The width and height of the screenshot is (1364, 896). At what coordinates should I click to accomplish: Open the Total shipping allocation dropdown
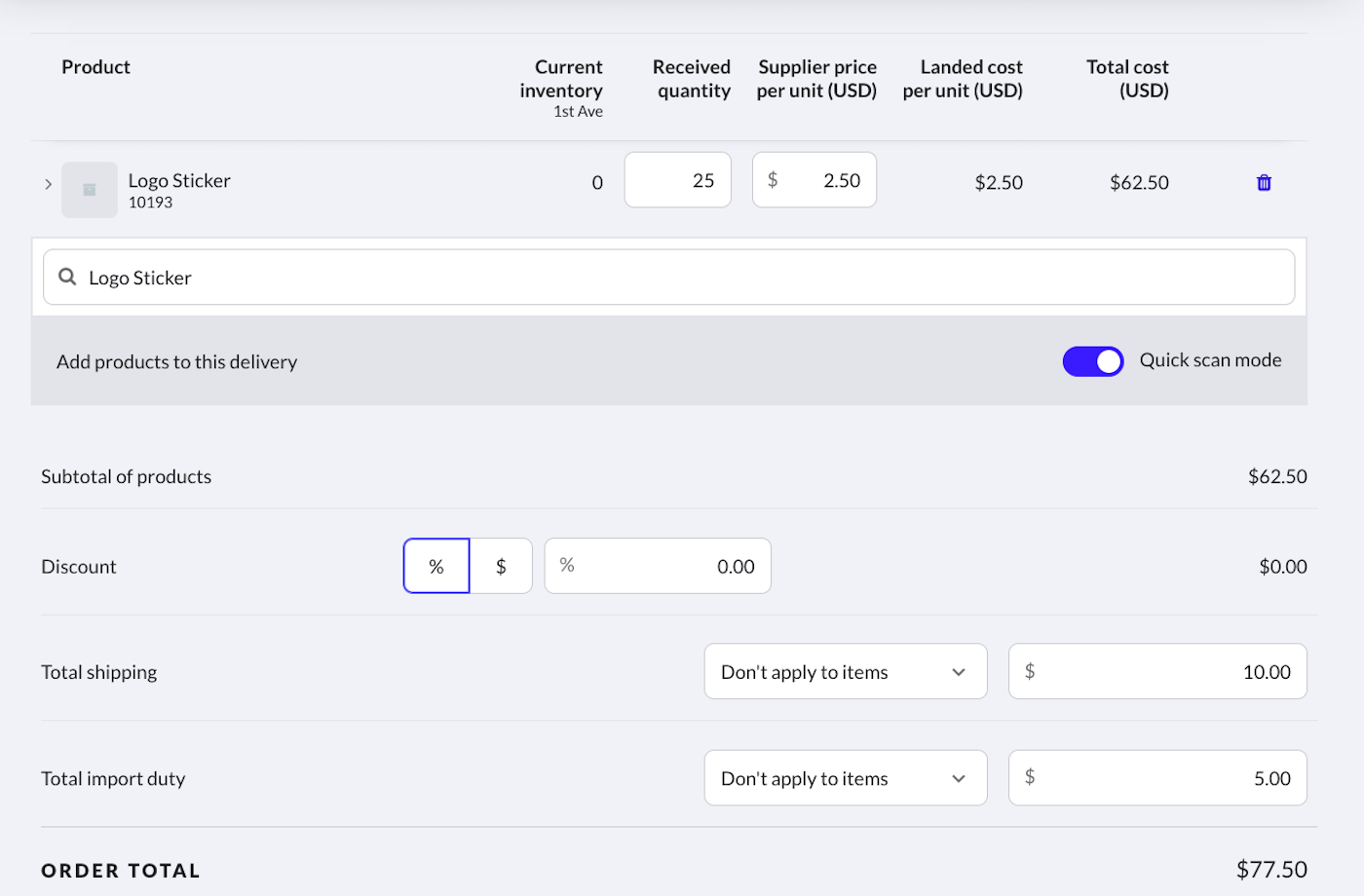(x=845, y=672)
